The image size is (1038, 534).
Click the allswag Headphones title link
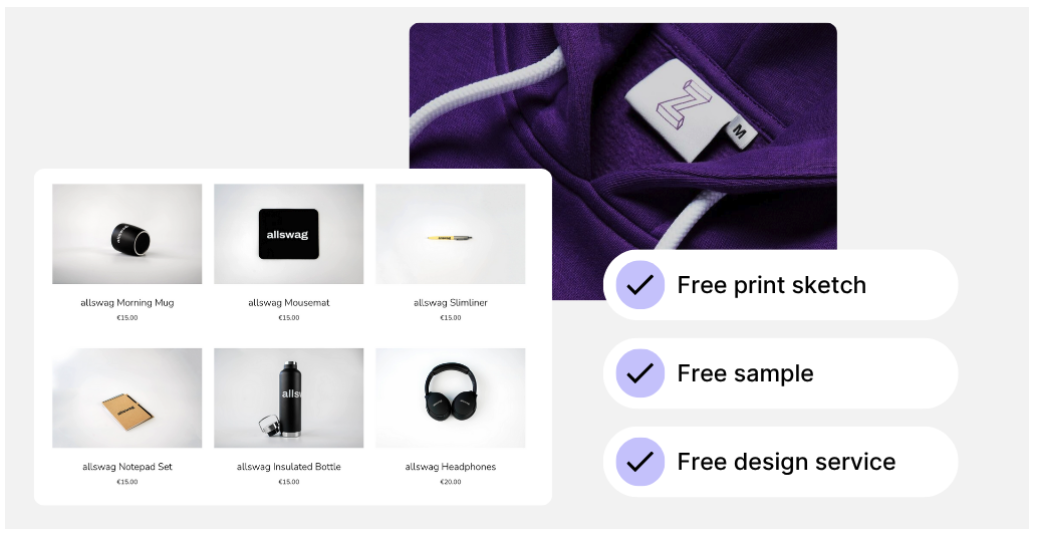pos(450,467)
